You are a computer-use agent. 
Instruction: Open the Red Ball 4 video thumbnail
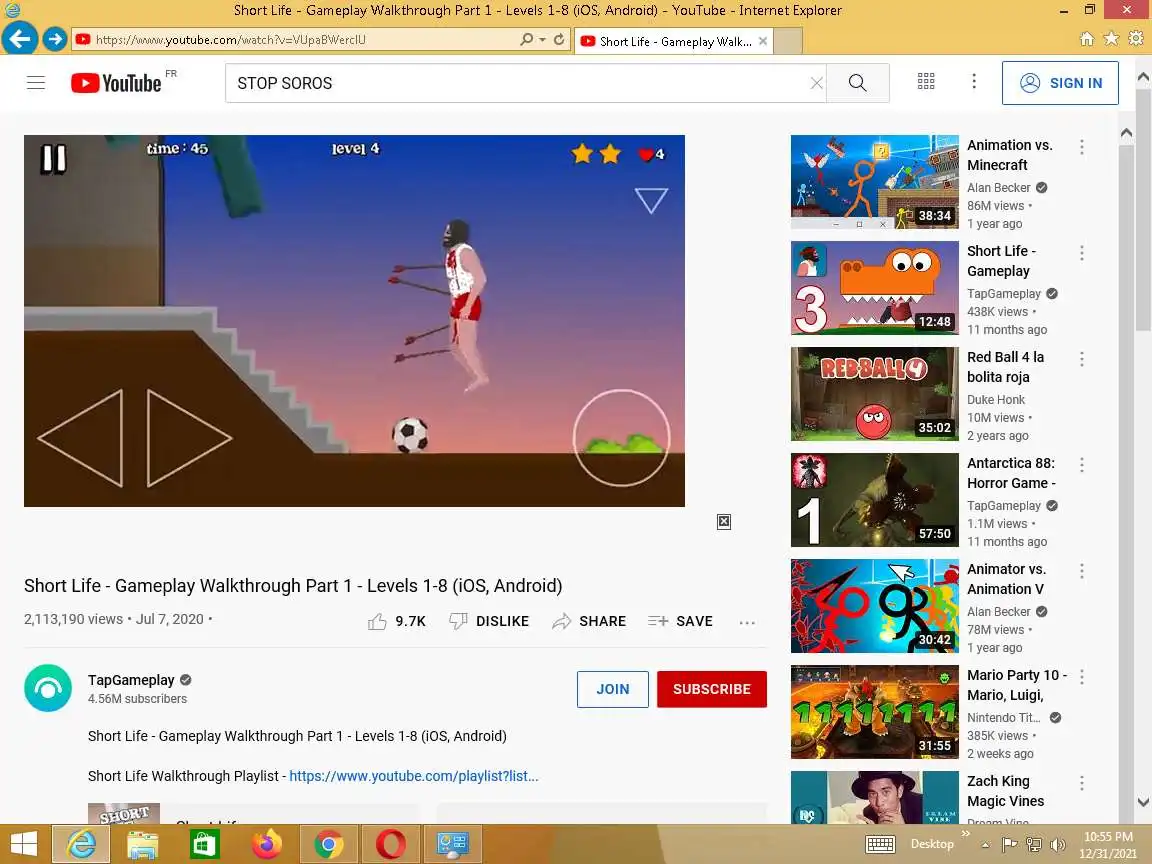tap(874, 394)
